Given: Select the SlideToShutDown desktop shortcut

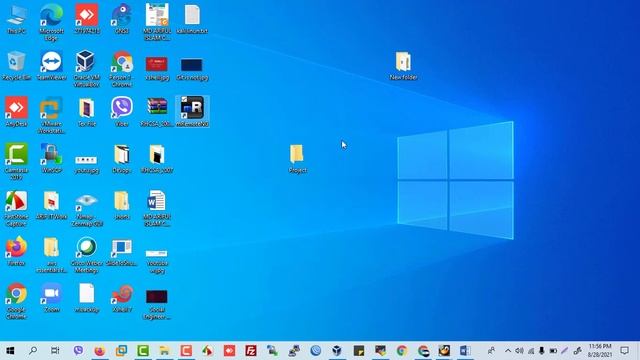Looking at the screenshot, I should point(122,252).
